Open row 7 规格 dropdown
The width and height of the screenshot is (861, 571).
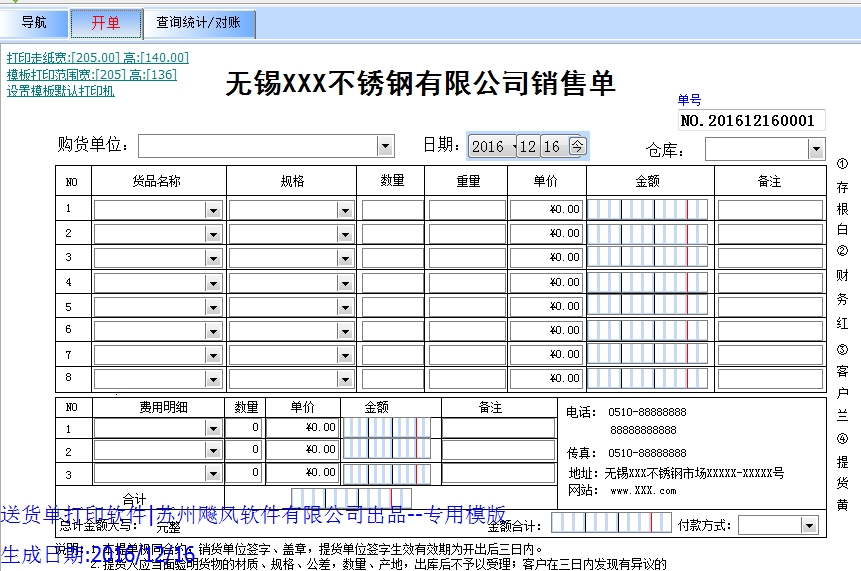tap(345, 356)
